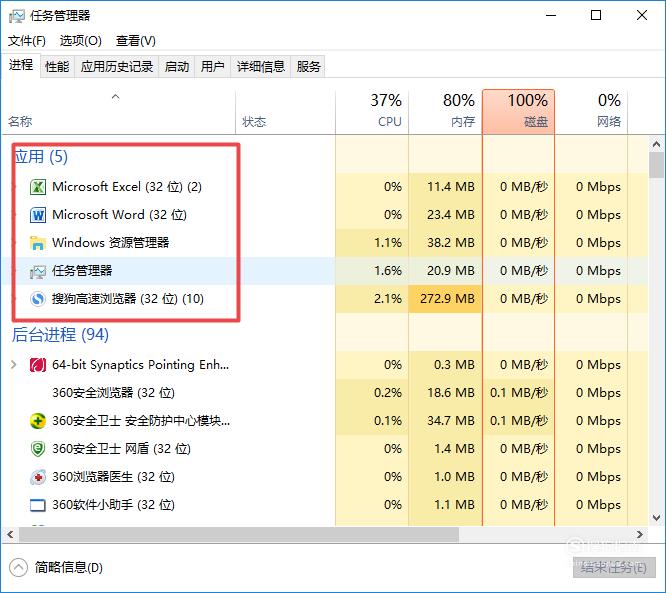666x593 pixels.
Task: Select the 360软件小助手 (32 位) row
Action: point(325,505)
